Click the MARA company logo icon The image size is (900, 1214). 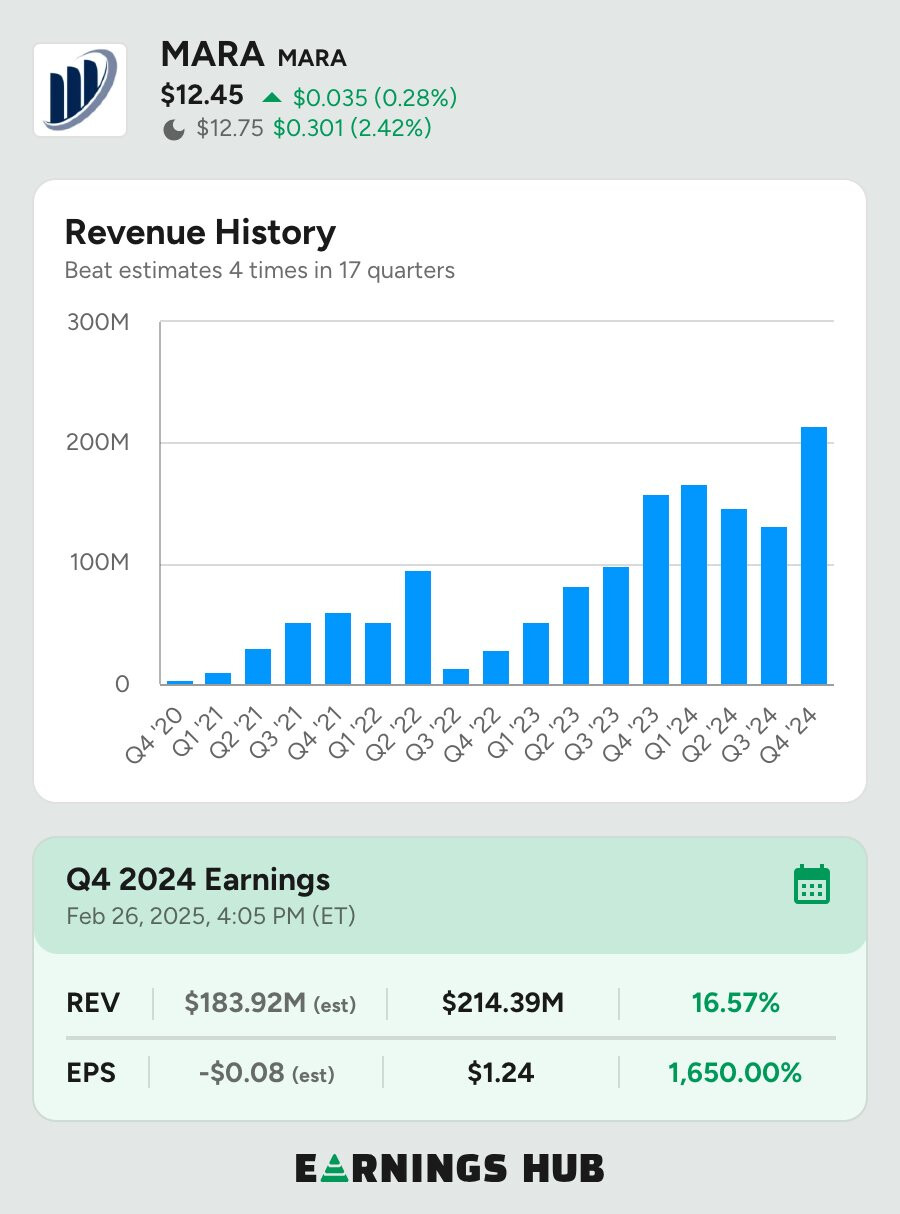click(80, 90)
